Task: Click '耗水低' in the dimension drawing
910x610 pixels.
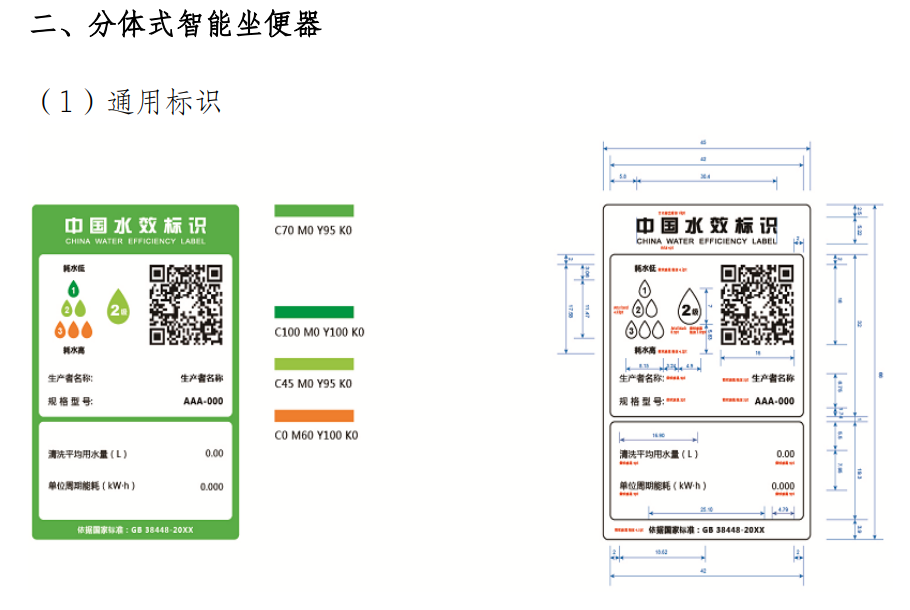Action: pyautogui.click(x=645, y=269)
